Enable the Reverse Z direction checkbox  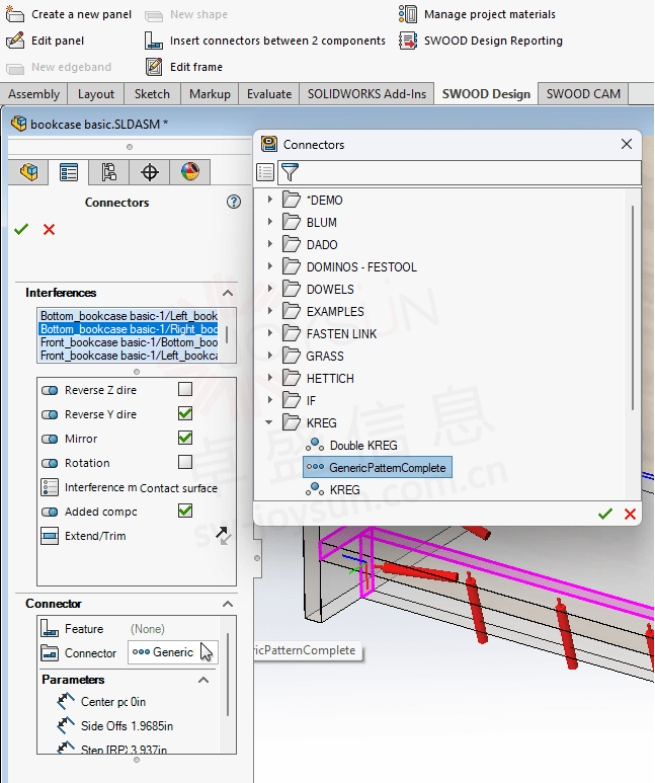185,389
